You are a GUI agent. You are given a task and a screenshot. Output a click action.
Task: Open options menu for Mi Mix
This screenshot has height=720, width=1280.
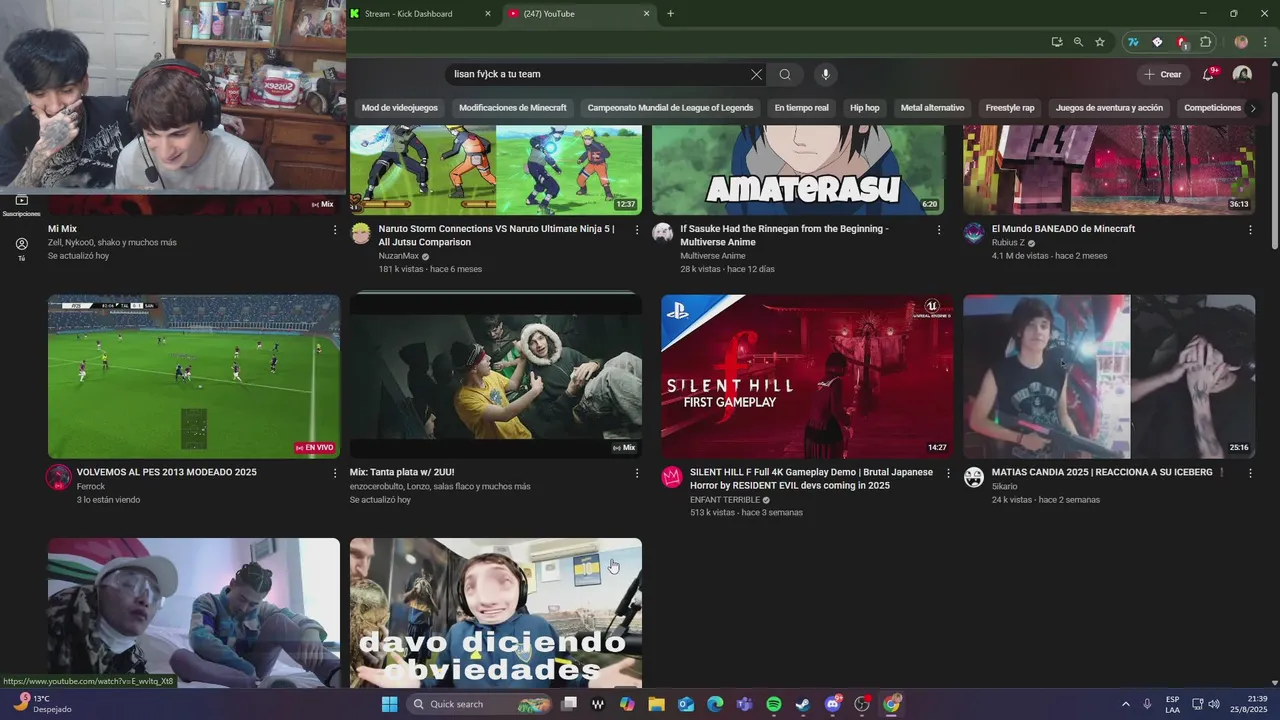click(x=335, y=230)
